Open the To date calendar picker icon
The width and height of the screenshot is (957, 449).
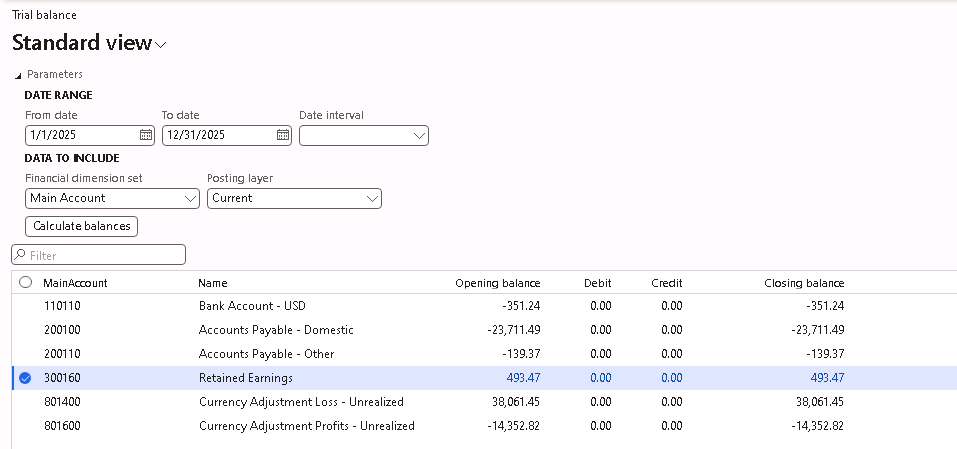[x=283, y=135]
